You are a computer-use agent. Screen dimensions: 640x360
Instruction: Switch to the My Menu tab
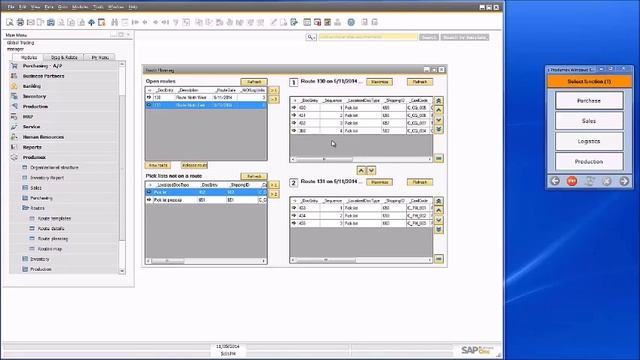100,58
